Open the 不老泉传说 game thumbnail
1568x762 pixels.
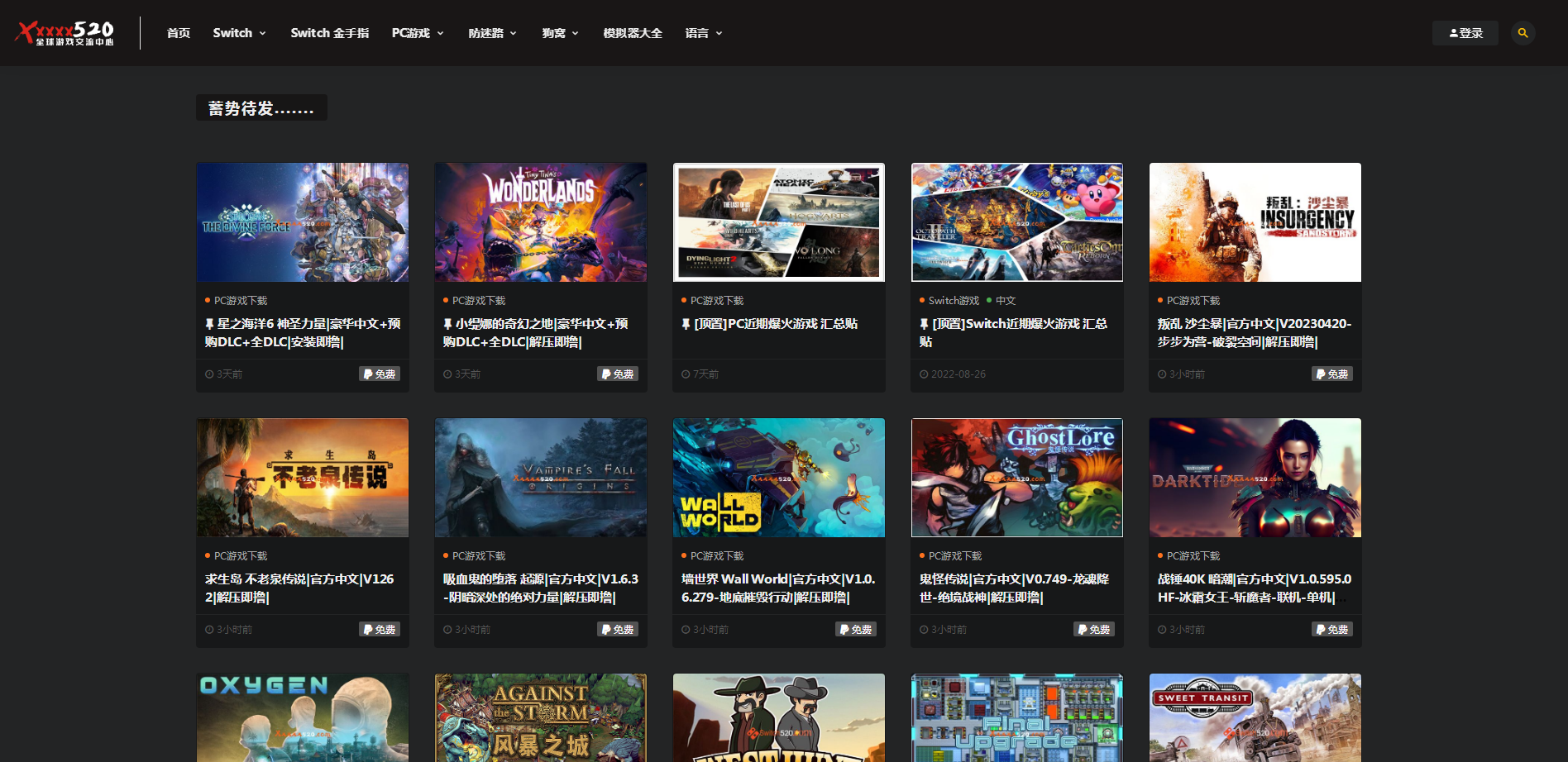[303, 478]
